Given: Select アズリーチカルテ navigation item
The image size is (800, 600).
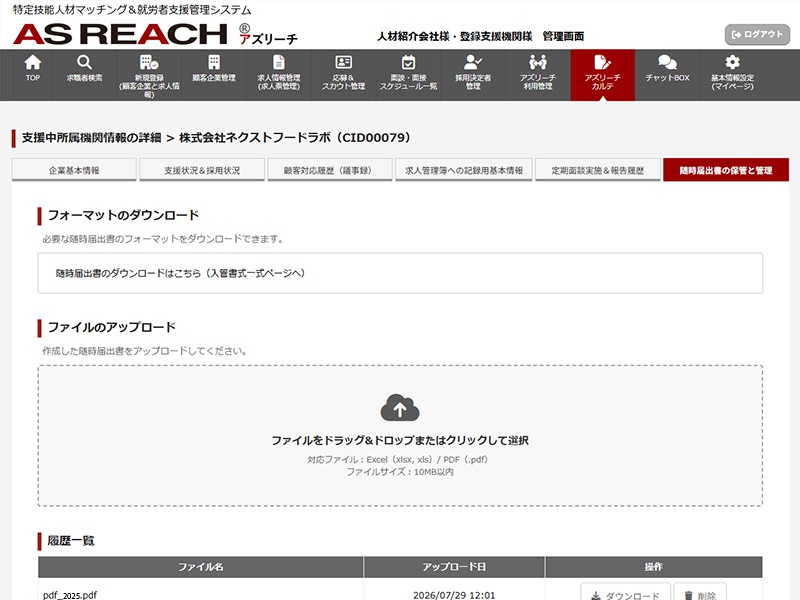Looking at the screenshot, I should pyautogui.click(x=603, y=74).
